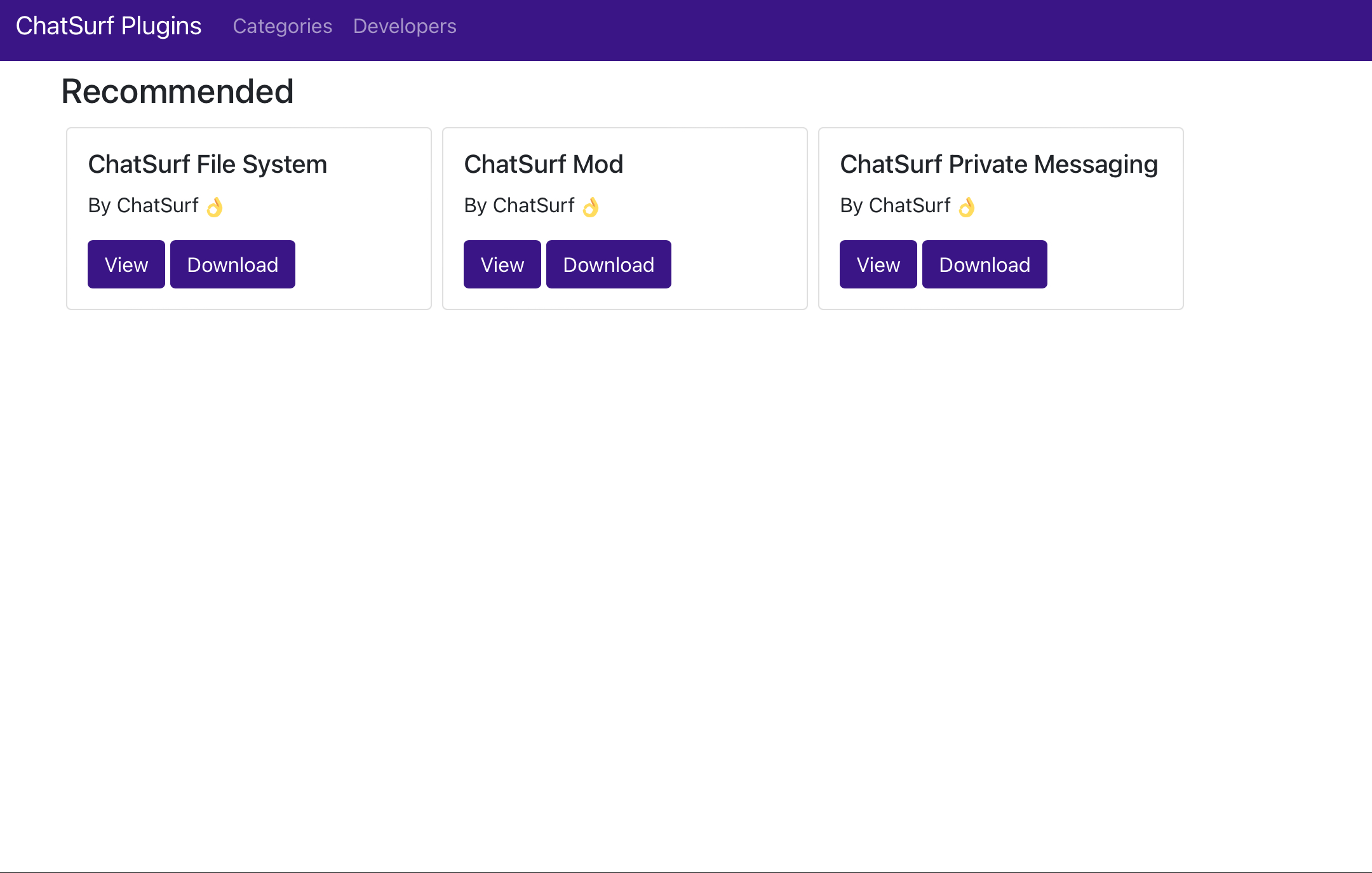This screenshot has height=873, width=1372.
Task: Click the OK-hand emoji on Private Messaging card
Action: [x=967, y=206]
